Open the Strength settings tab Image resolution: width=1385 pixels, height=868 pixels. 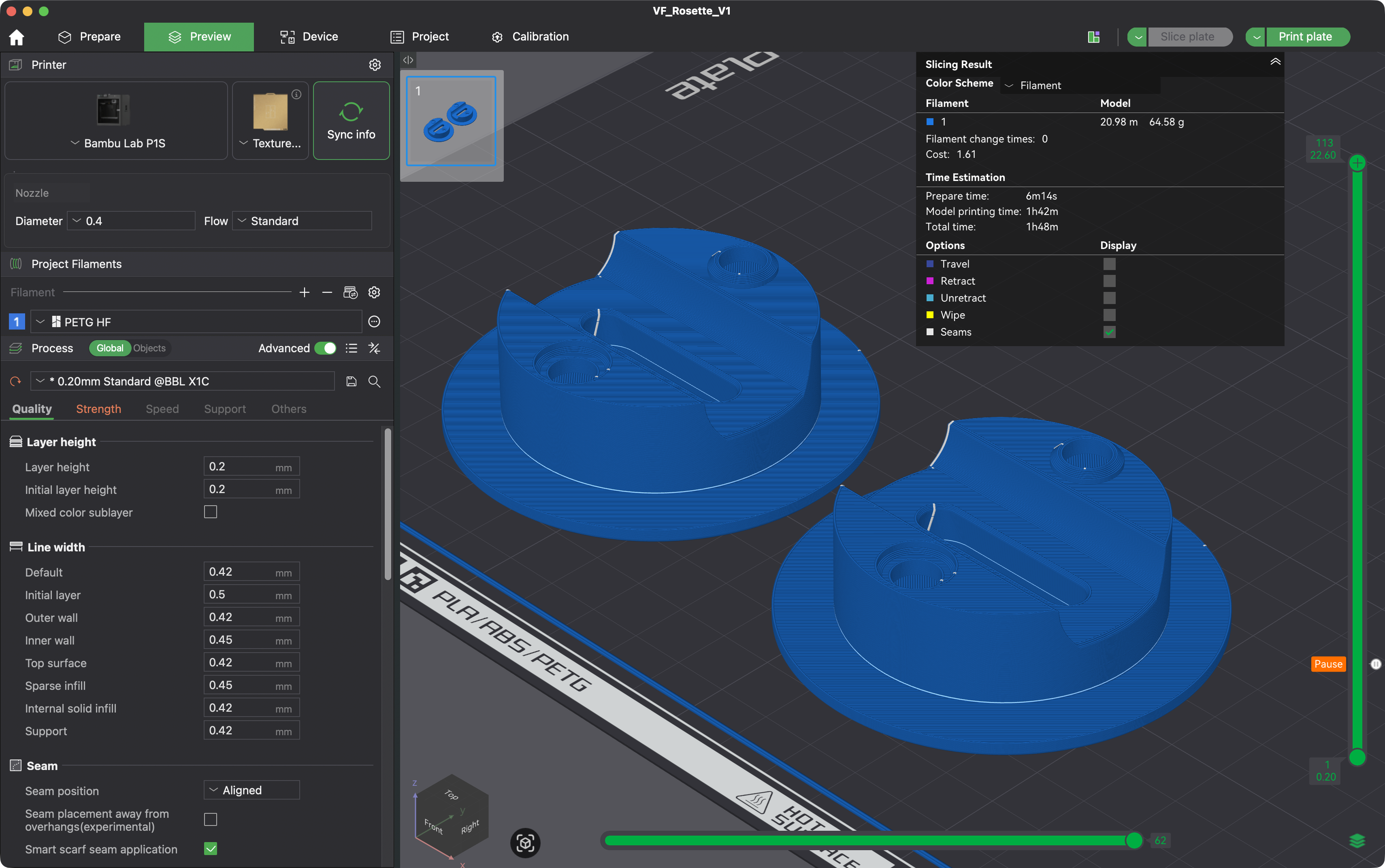point(99,409)
